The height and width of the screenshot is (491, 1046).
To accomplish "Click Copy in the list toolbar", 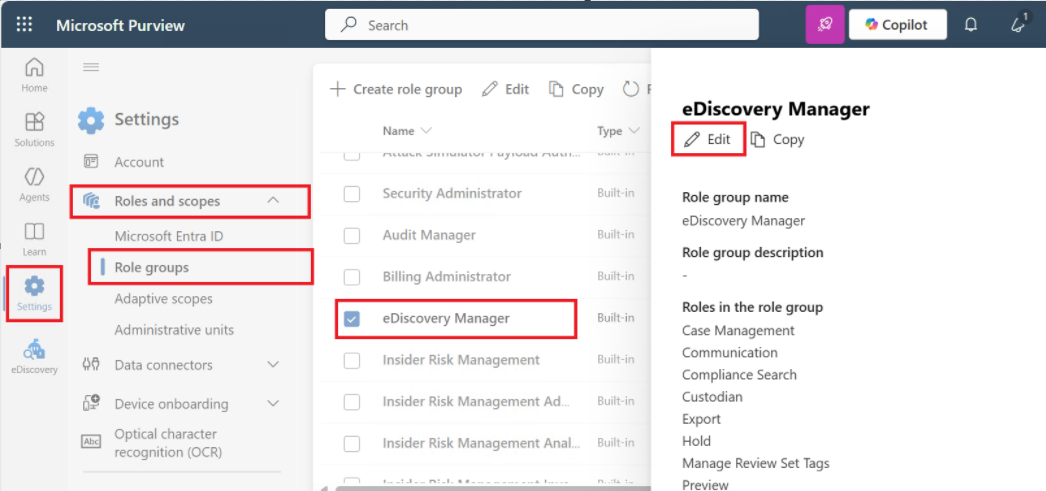I will click(576, 89).
